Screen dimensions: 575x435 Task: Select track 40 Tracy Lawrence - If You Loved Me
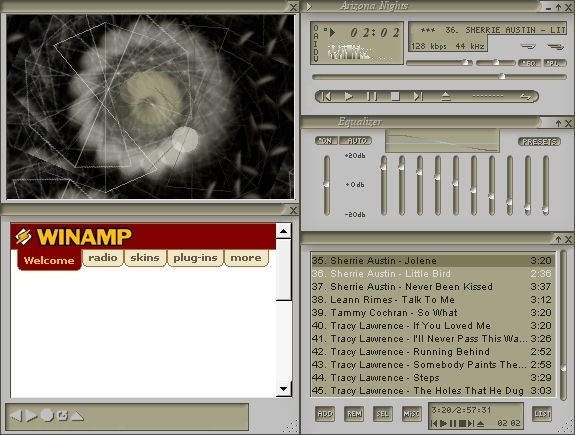[x=432, y=326]
